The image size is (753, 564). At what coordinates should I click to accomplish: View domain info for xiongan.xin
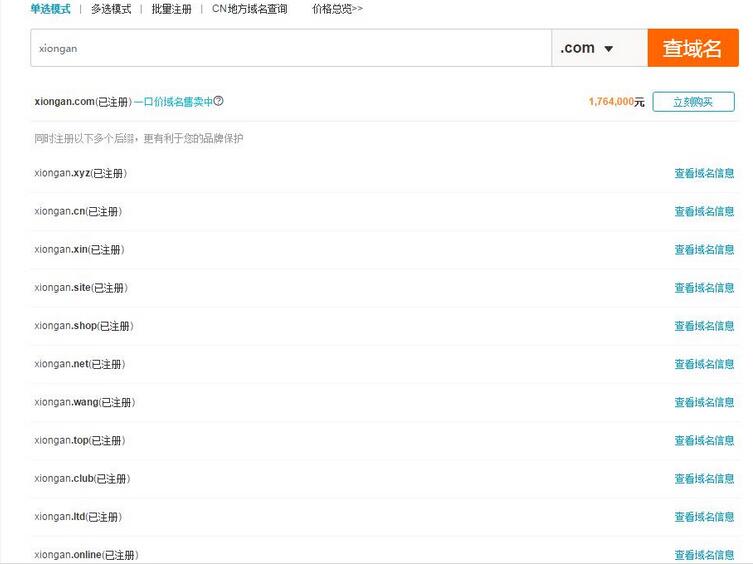704,250
